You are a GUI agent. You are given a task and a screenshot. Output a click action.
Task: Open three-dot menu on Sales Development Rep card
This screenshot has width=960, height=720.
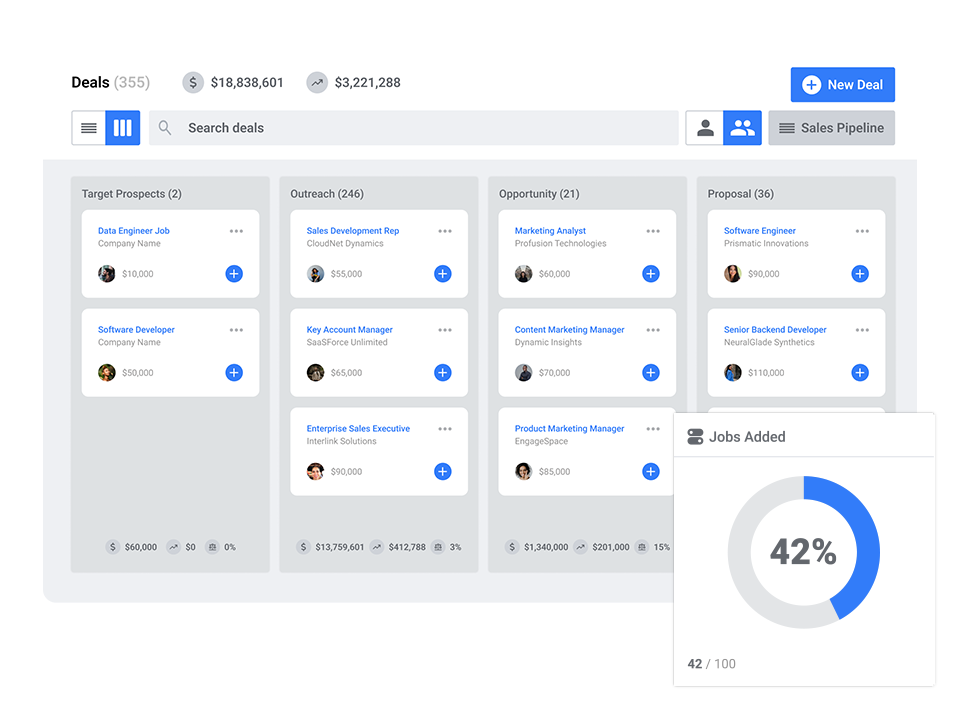click(445, 231)
